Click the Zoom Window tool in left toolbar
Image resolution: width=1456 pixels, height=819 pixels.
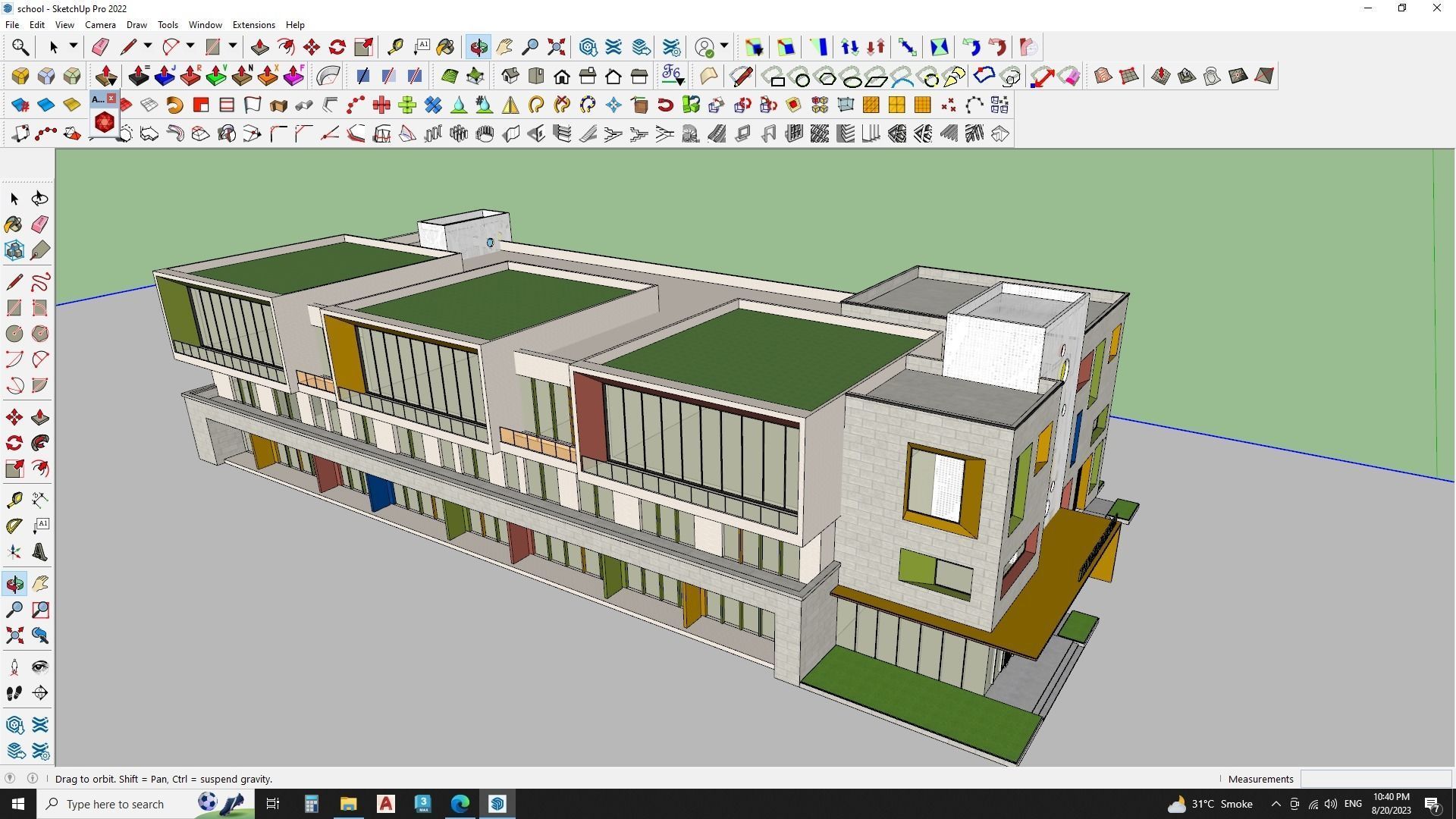click(40, 610)
